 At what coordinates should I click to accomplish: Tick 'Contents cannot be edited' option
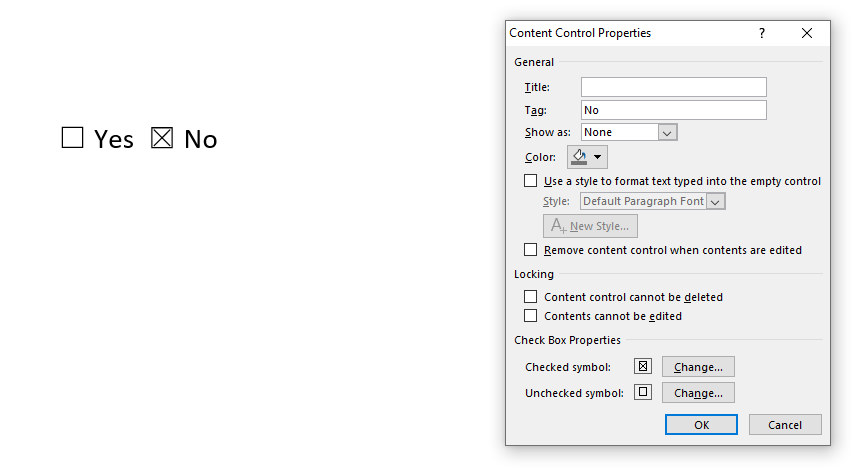(531, 316)
